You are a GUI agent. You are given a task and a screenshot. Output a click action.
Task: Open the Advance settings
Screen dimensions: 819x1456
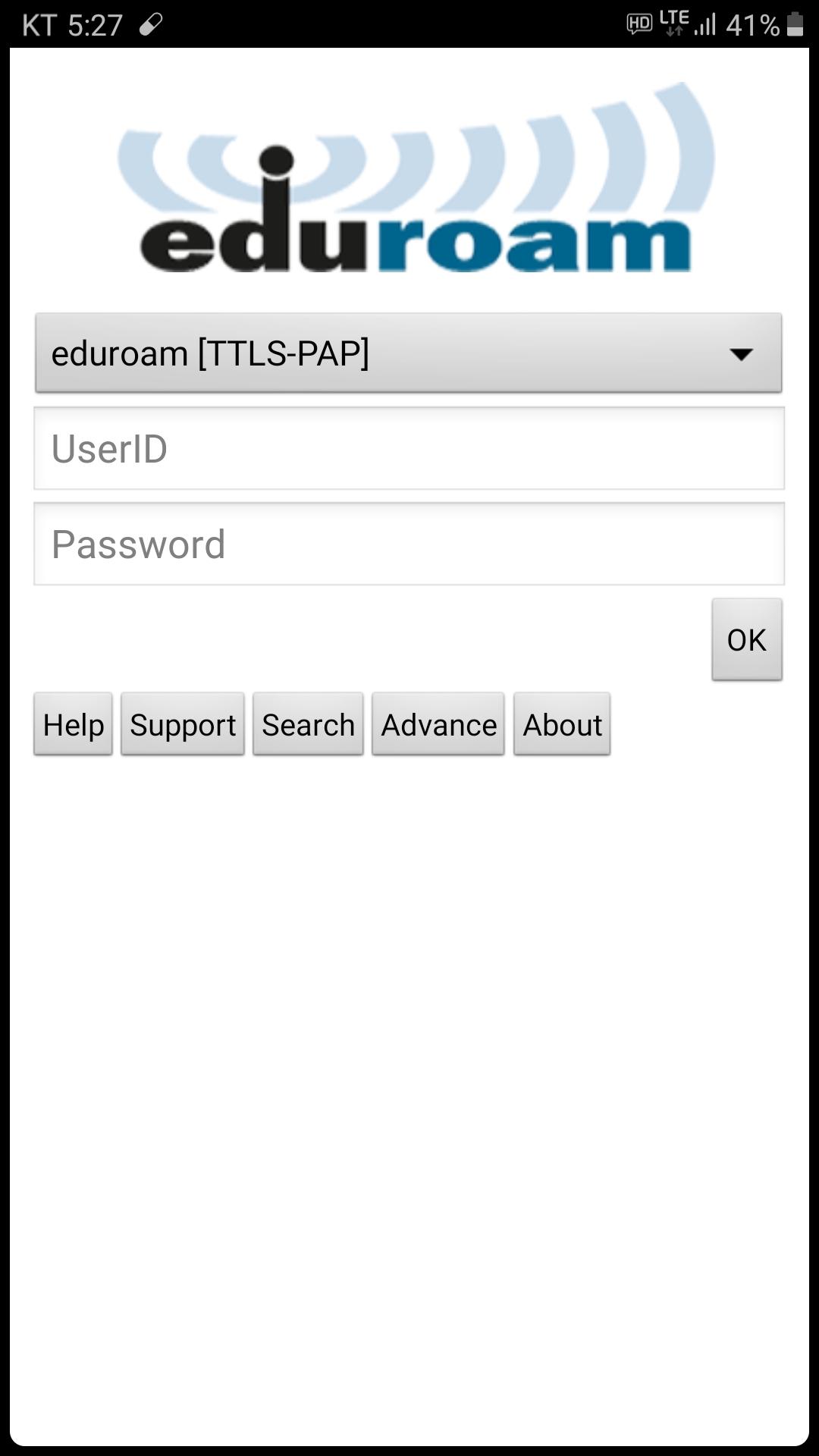438,724
